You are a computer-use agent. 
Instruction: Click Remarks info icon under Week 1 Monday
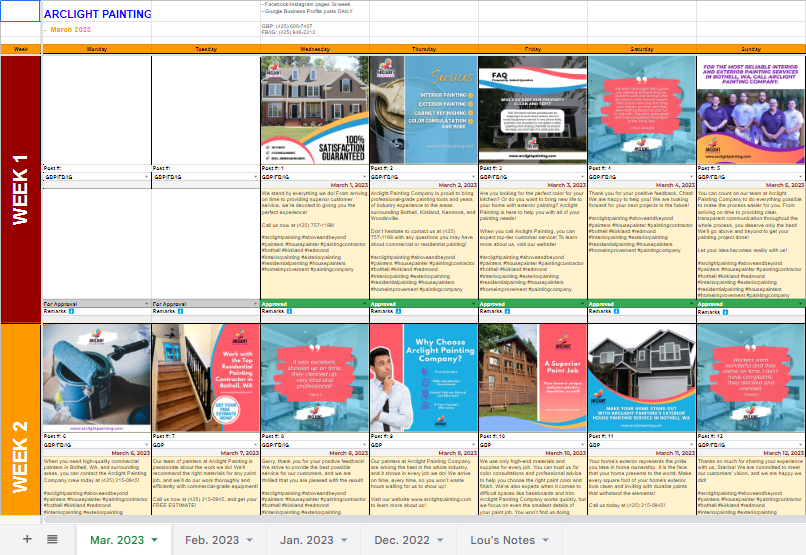(x=71, y=311)
